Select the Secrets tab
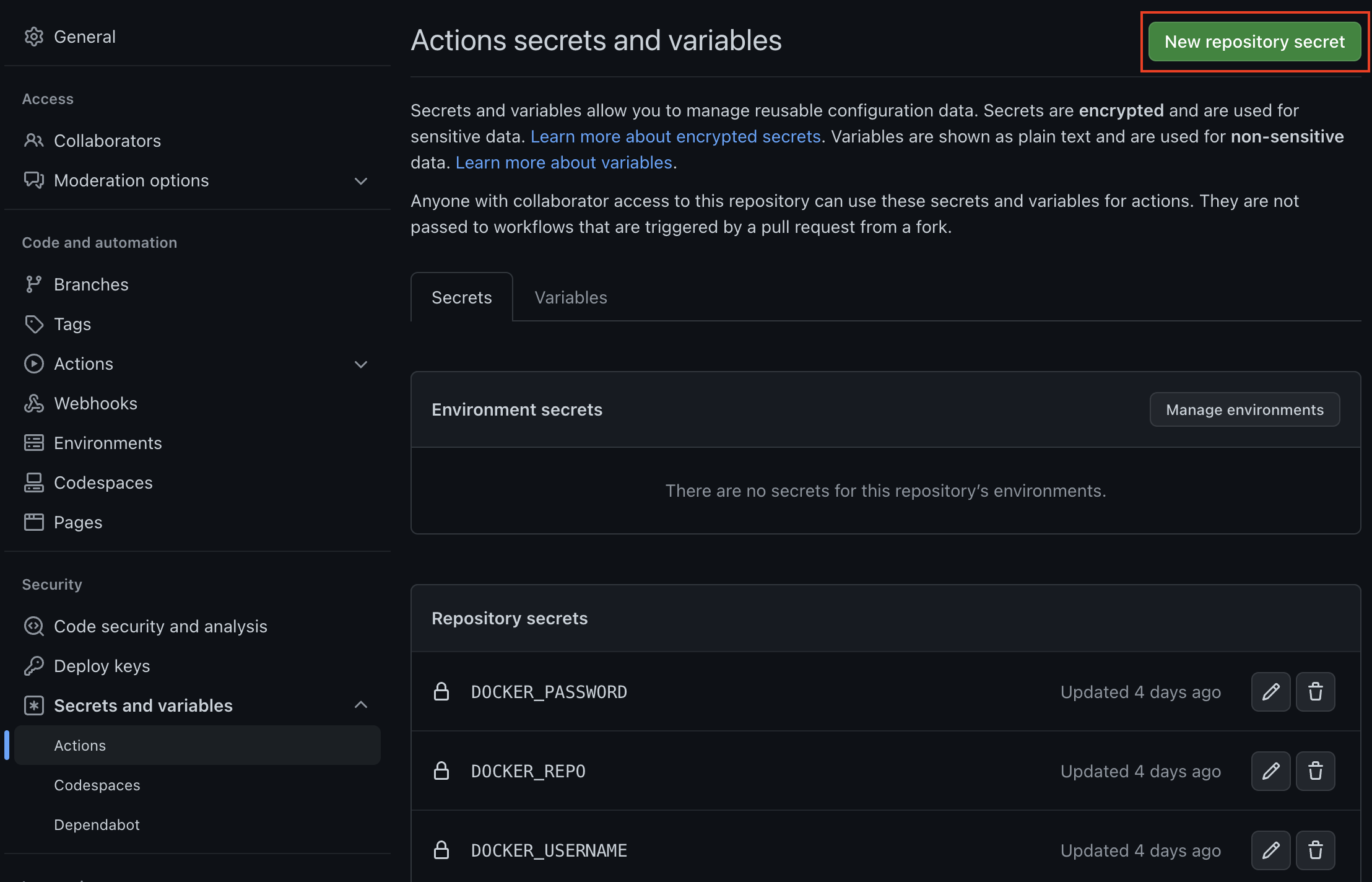 [461, 297]
